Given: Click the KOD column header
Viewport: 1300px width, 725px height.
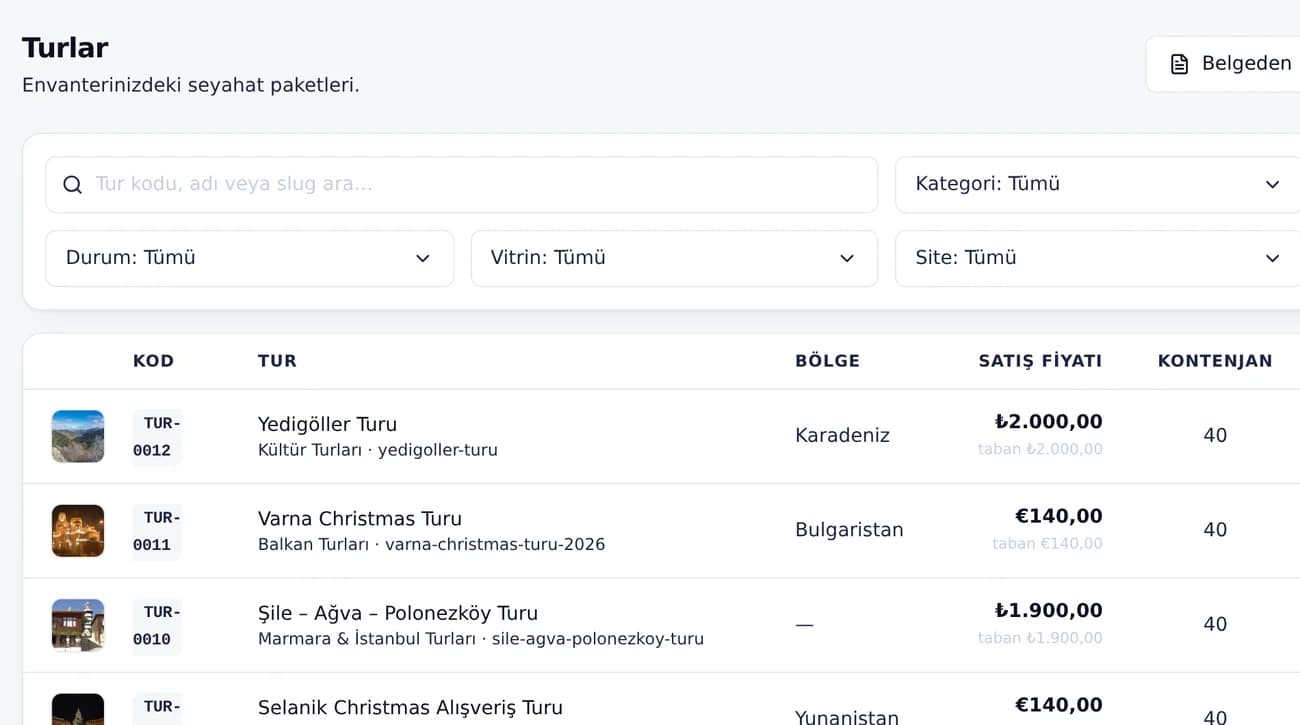Looking at the screenshot, I should tap(153, 361).
